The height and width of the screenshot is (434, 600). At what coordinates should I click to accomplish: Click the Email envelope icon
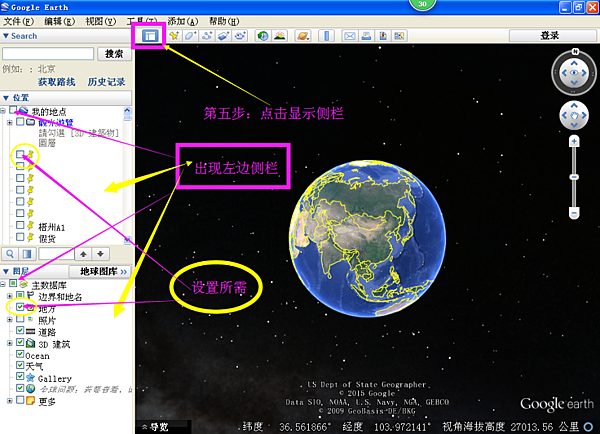tap(349, 36)
